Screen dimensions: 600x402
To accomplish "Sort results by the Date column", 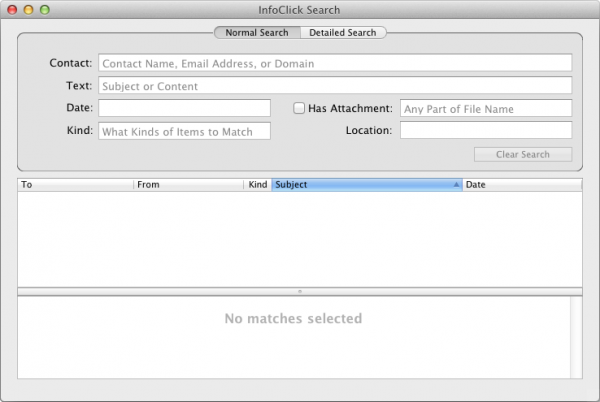I will tap(522, 185).
